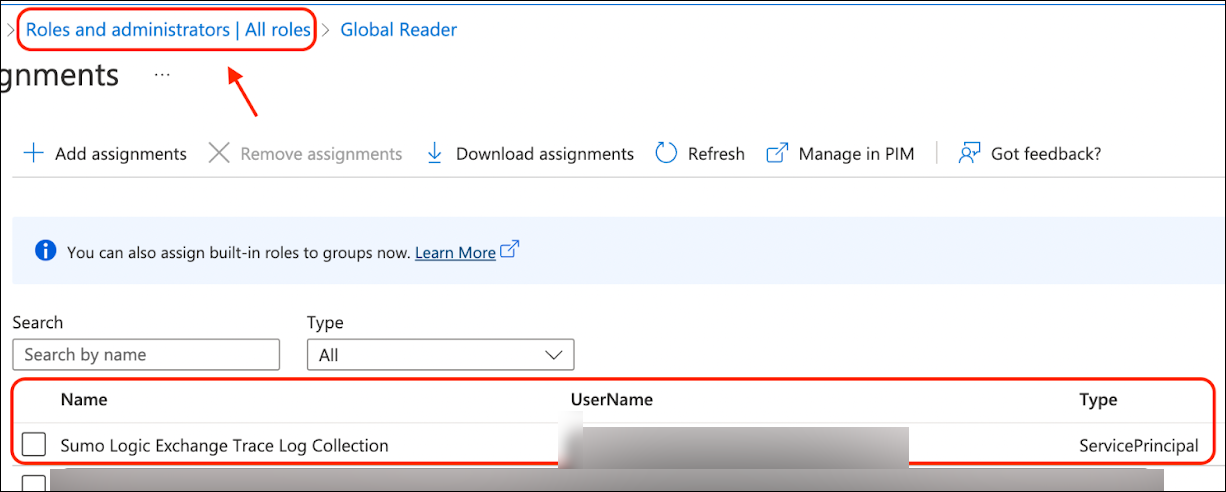This screenshot has width=1226, height=492.
Task: Click the Search by name field
Action: click(x=146, y=355)
